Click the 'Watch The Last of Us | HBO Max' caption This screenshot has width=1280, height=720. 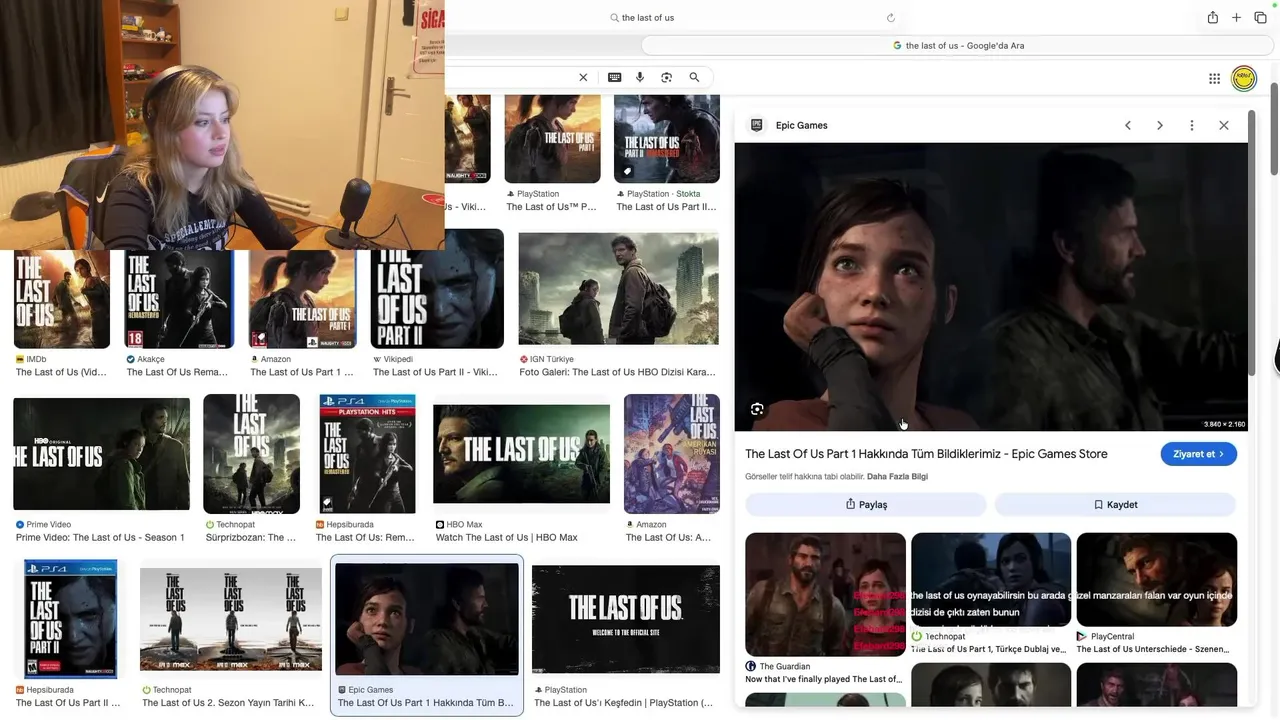click(507, 538)
